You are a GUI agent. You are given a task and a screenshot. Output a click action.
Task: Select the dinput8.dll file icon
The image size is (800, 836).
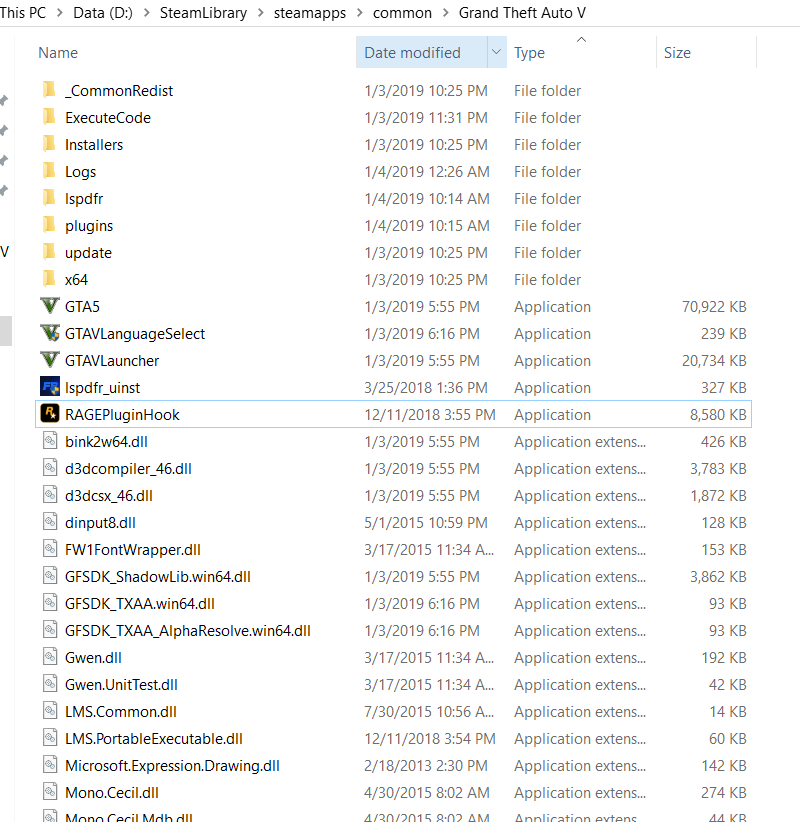50,522
